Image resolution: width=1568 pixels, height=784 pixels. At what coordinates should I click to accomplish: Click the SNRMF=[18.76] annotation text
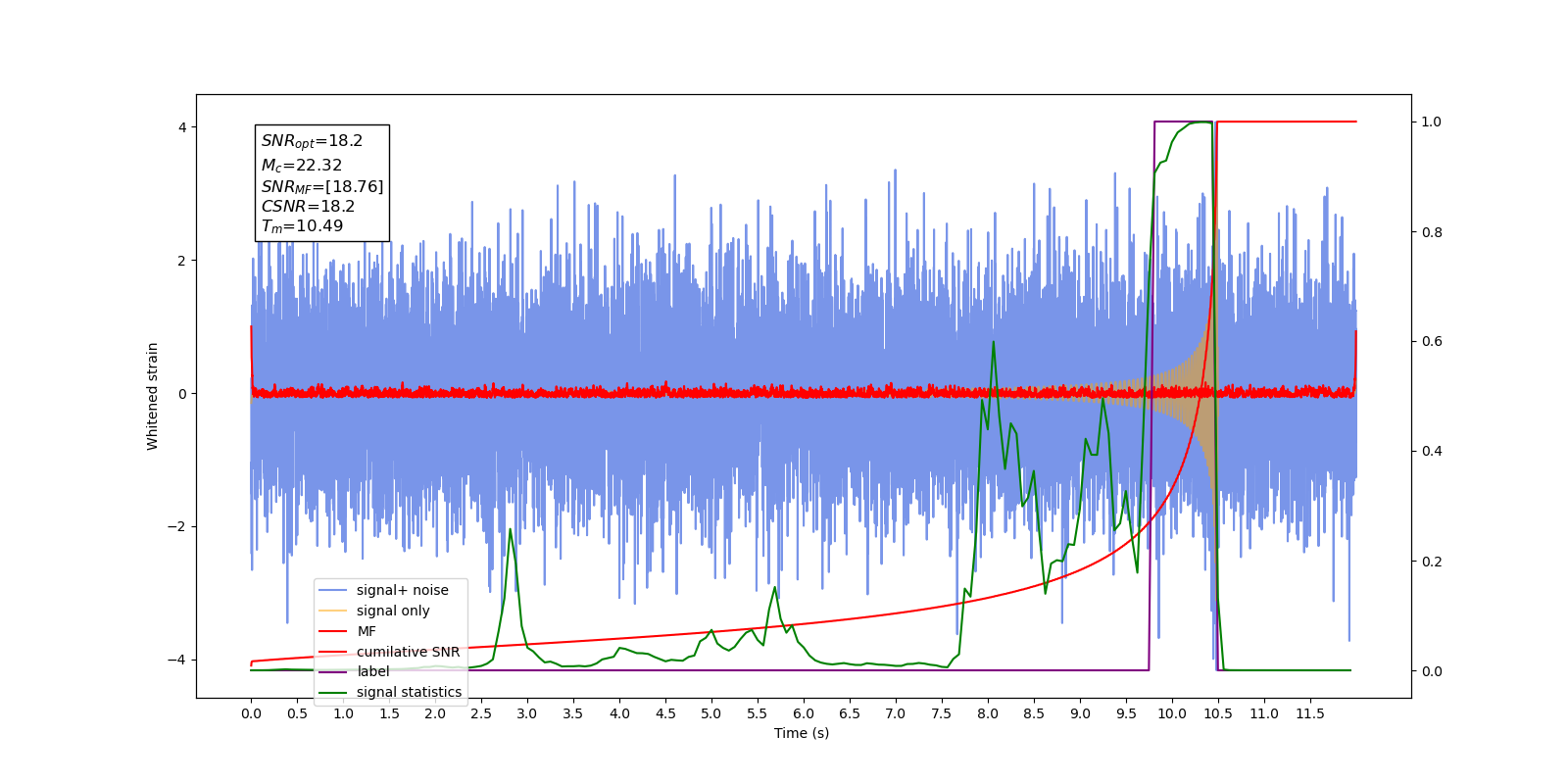[x=321, y=186]
